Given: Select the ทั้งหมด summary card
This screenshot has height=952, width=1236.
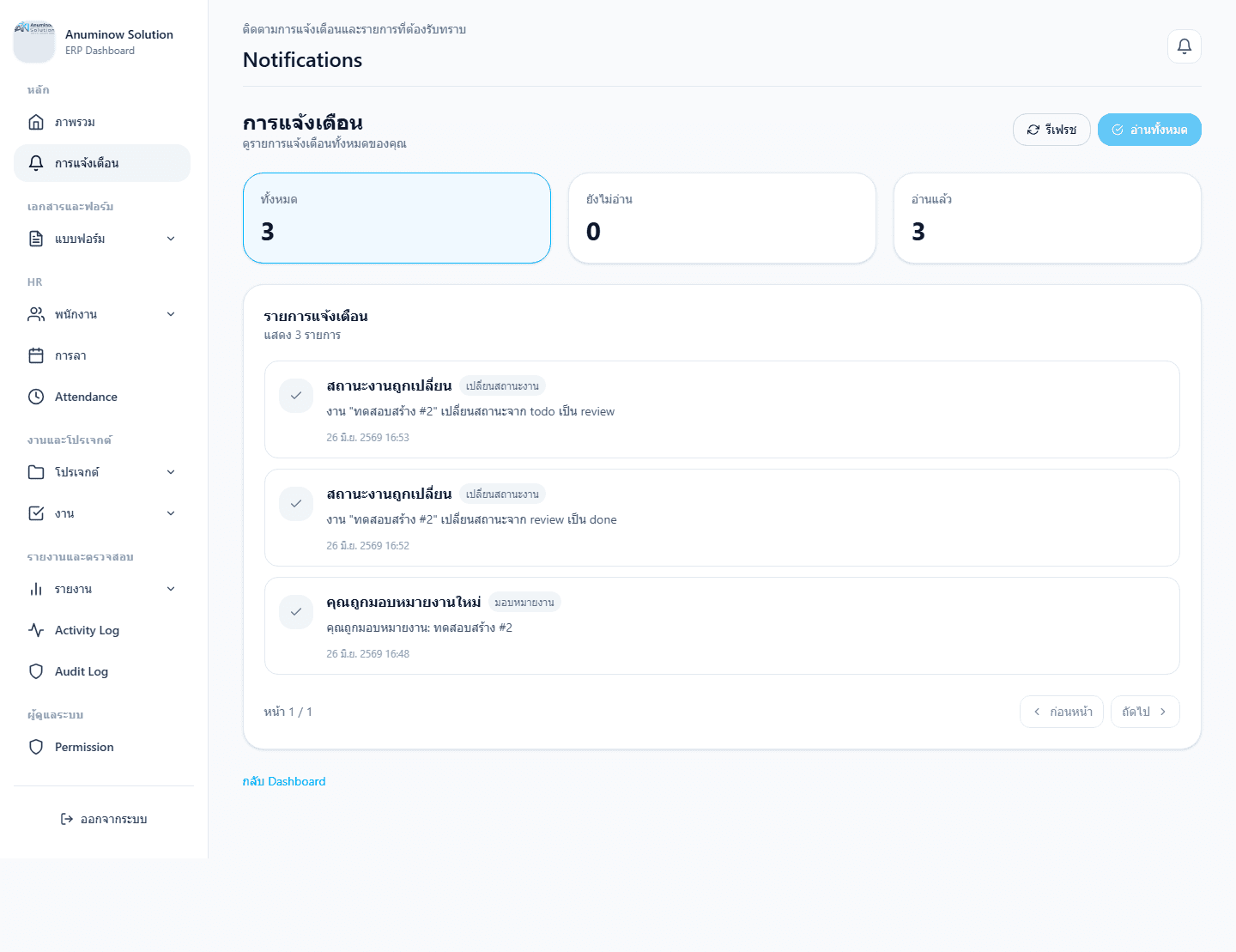Looking at the screenshot, I should tap(397, 218).
